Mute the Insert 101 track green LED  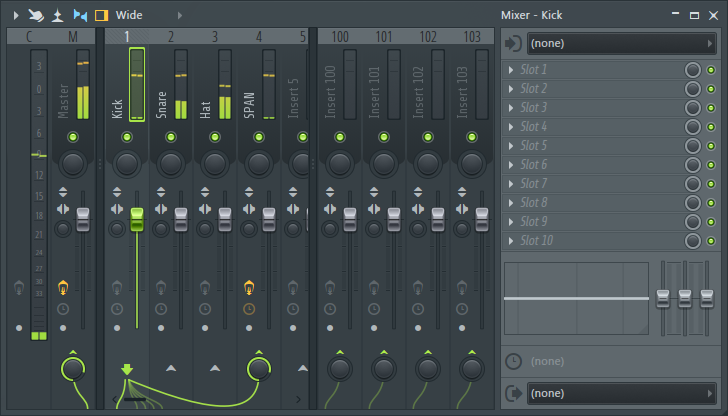coord(384,137)
